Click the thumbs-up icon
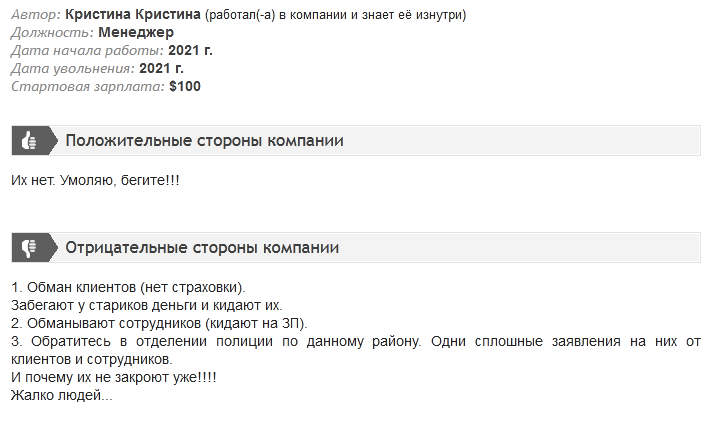711x438 pixels. click(29, 141)
